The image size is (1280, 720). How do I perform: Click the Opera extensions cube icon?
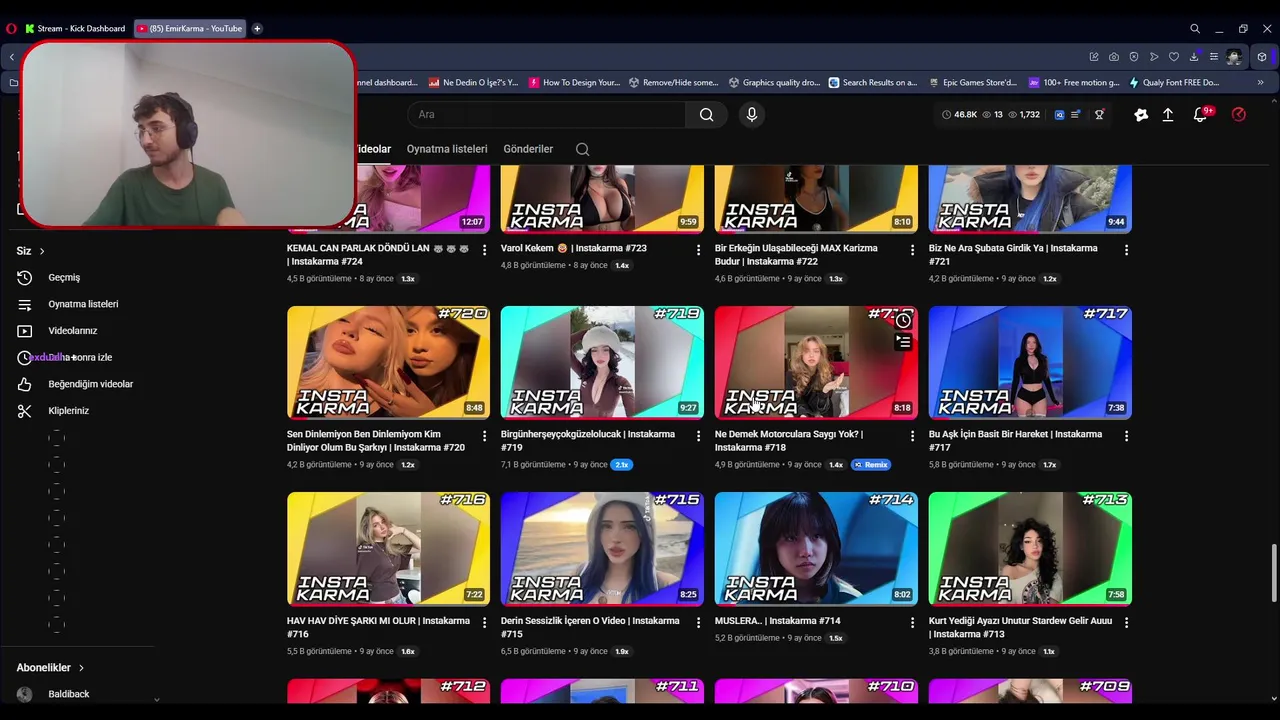coord(1262,57)
